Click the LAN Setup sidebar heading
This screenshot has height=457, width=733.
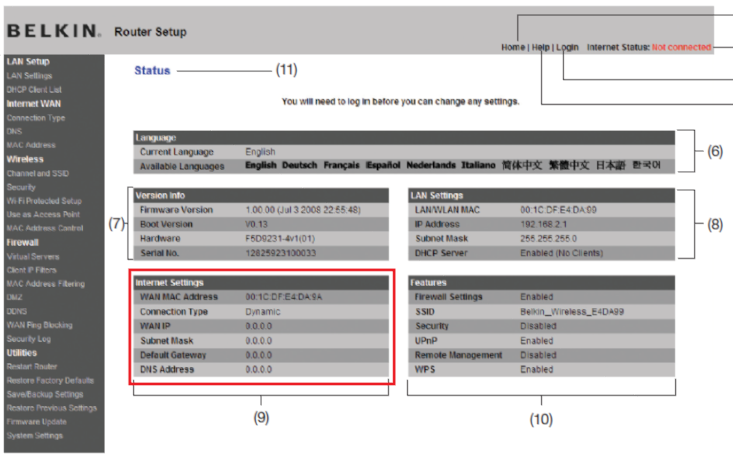[x=28, y=62]
